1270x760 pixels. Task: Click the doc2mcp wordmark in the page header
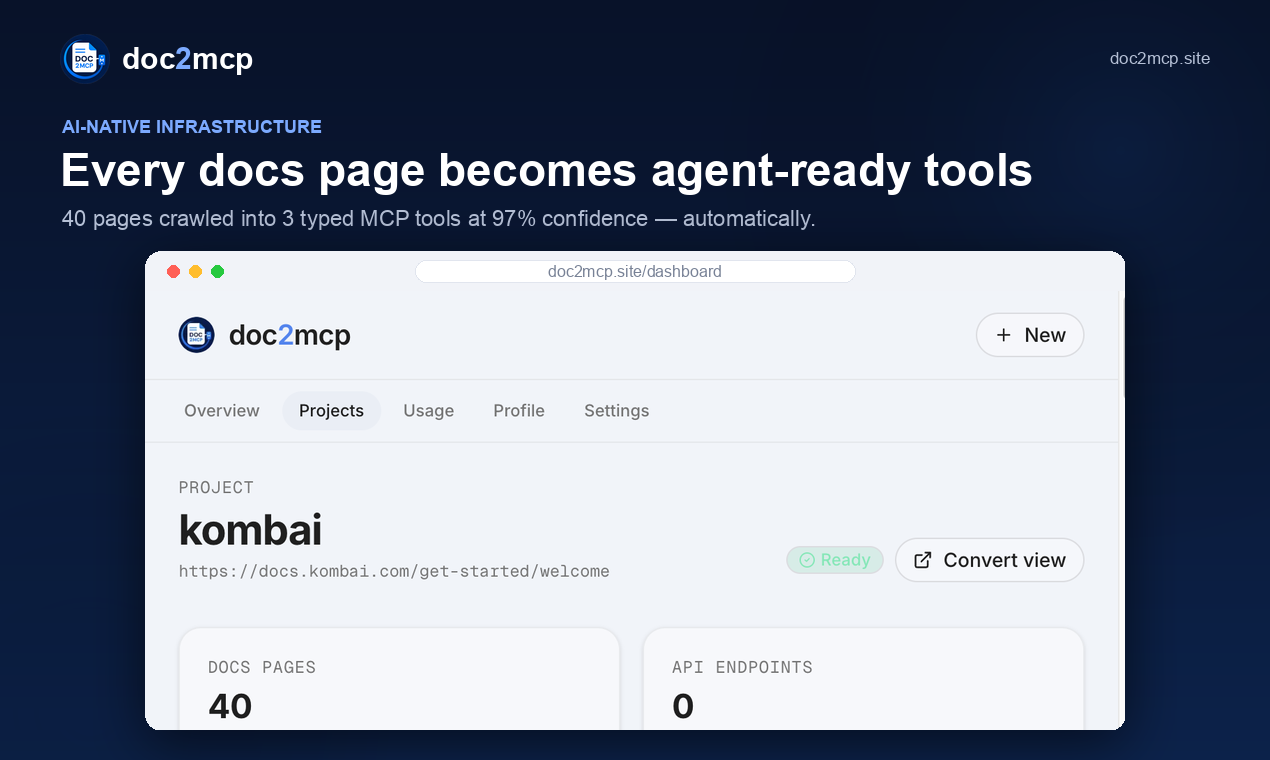(187, 59)
